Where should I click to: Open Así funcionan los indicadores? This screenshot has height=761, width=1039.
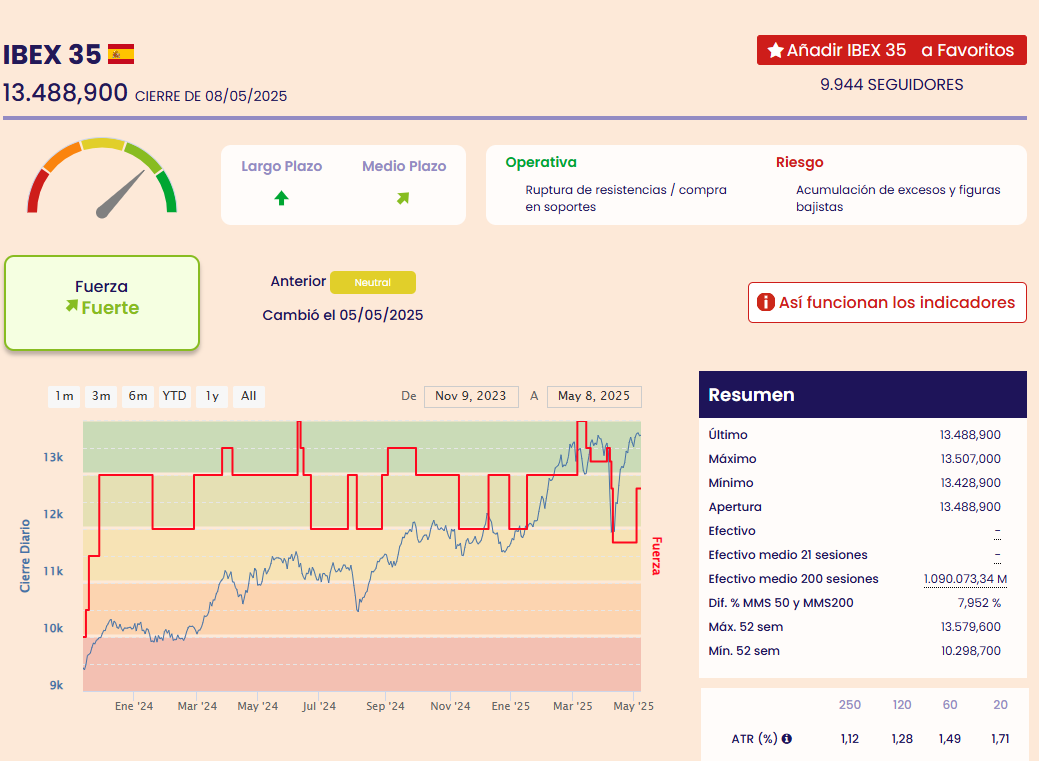click(887, 303)
